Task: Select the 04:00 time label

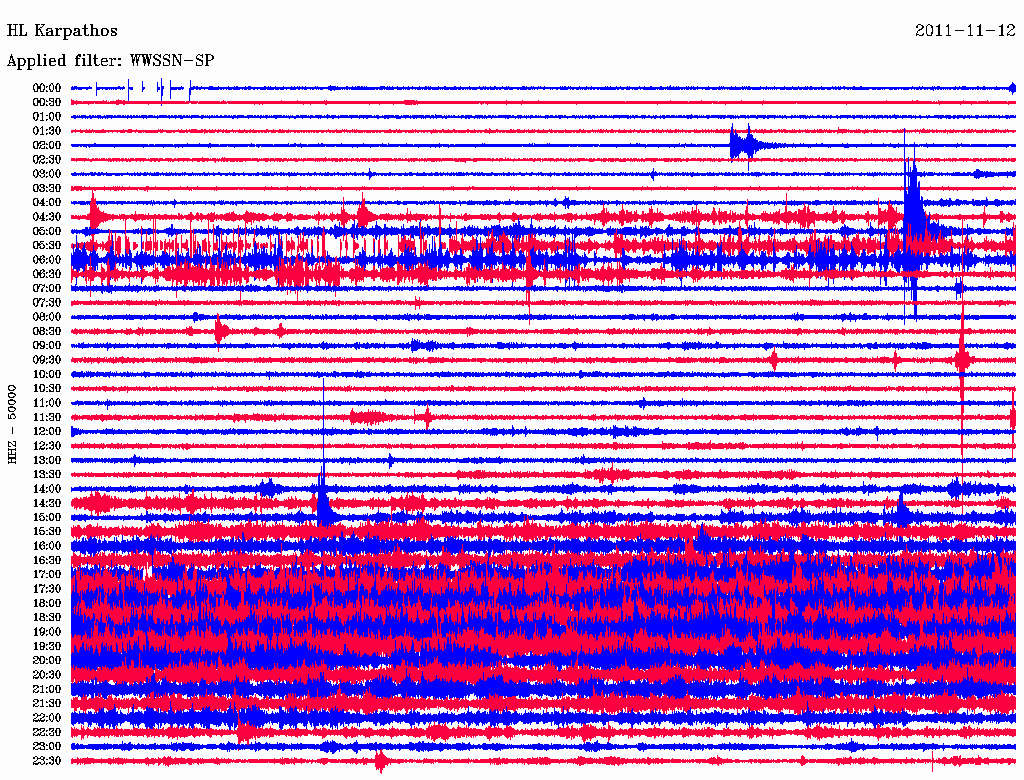Action: [x=47, y=203]
